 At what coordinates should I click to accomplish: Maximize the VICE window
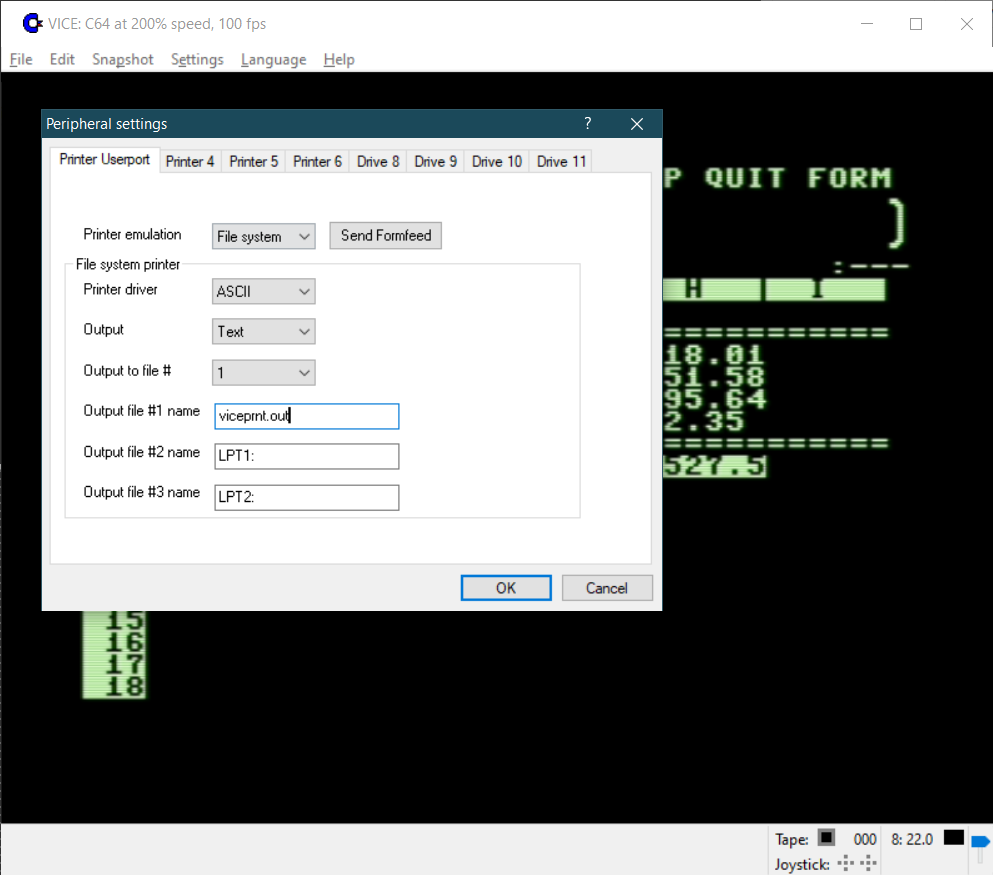pos(916,24)
